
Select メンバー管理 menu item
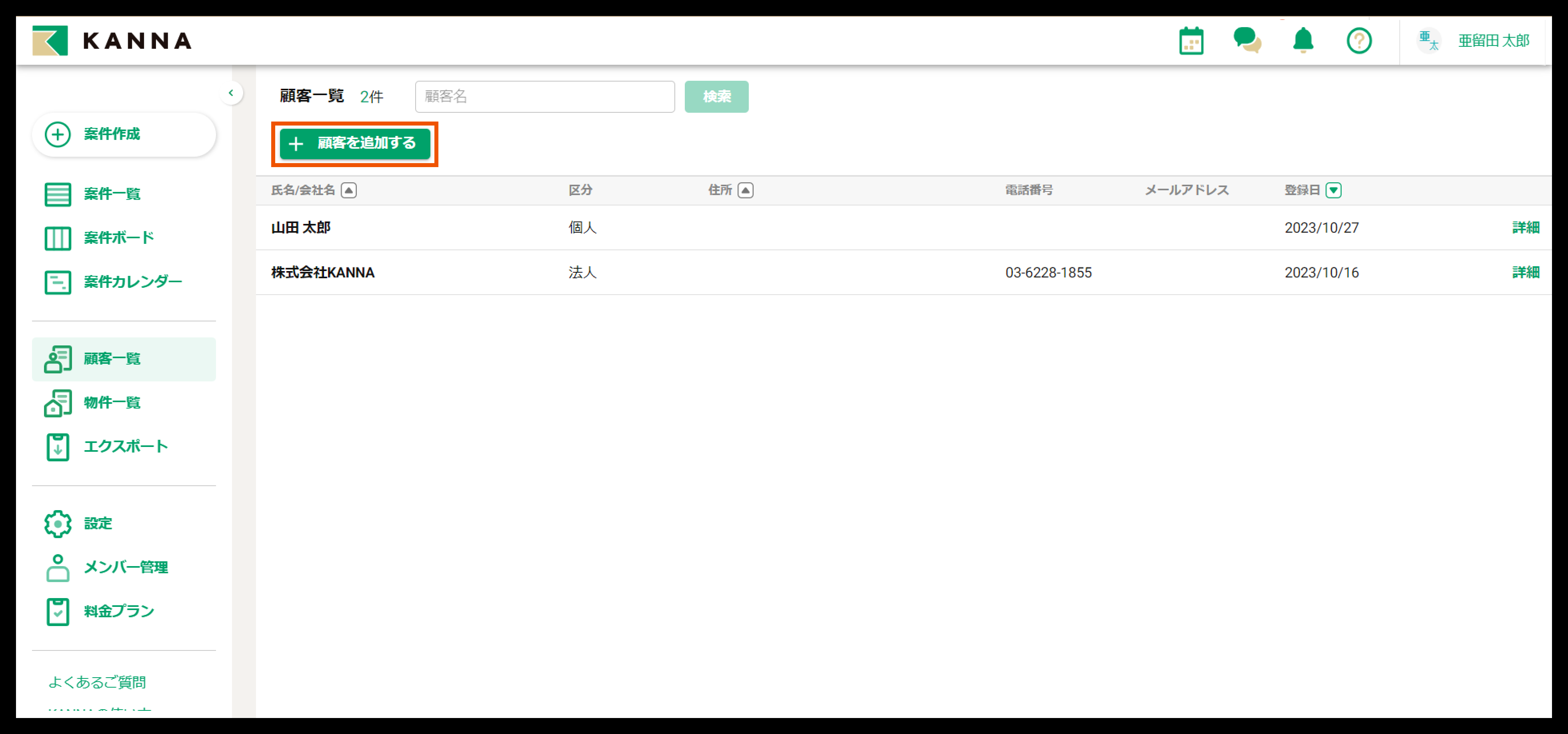(125, 567)
